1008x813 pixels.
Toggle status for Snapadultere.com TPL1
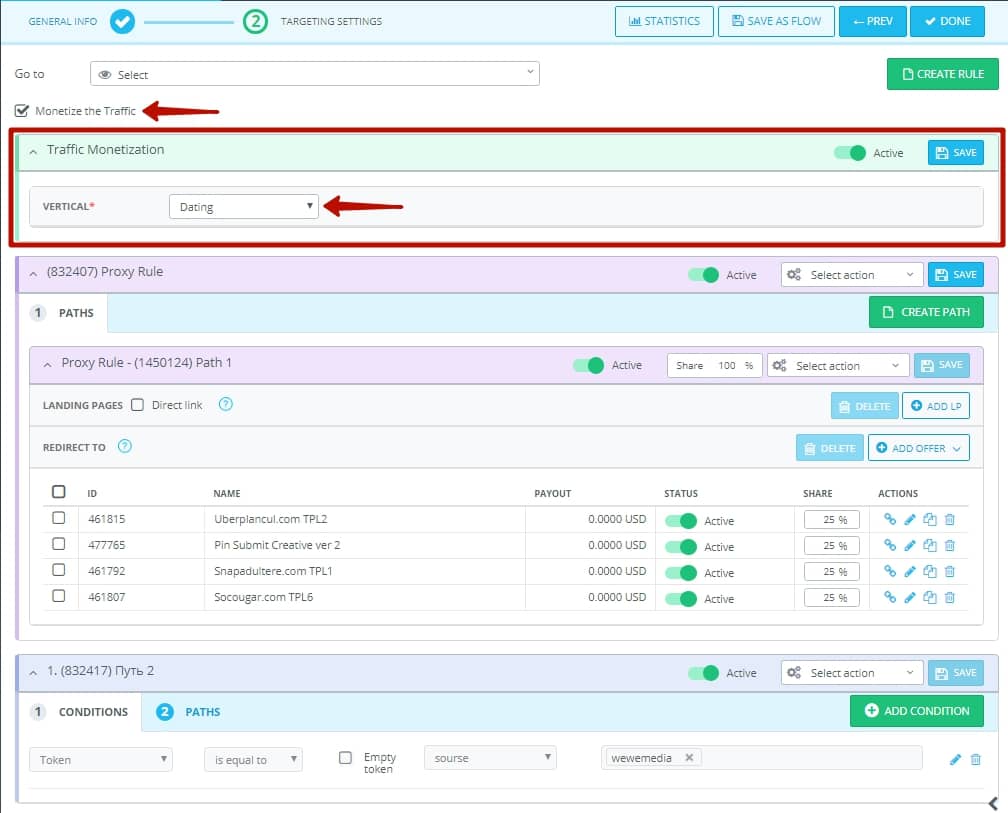click(x=681, y=573)
